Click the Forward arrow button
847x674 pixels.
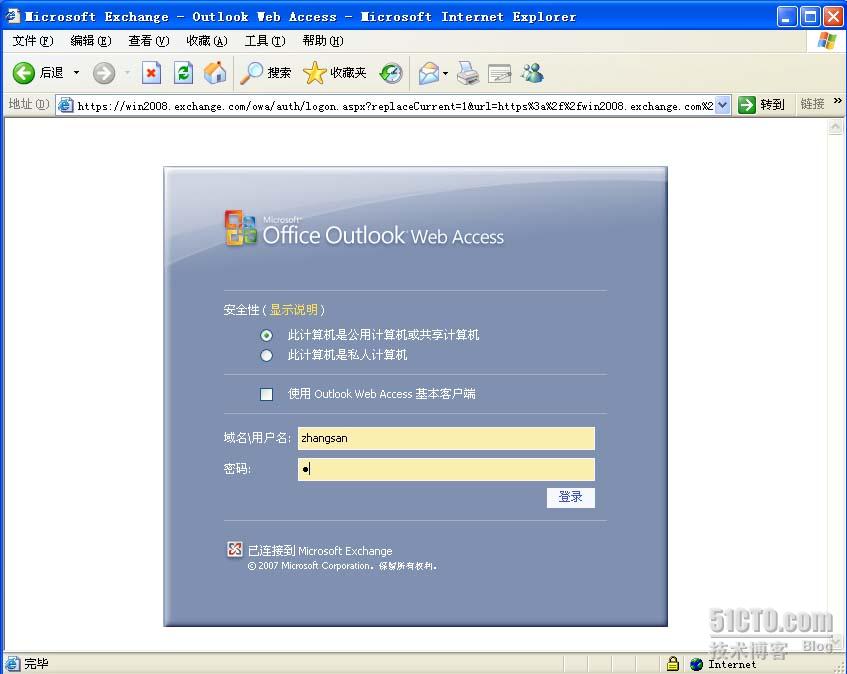click(104, 73)
